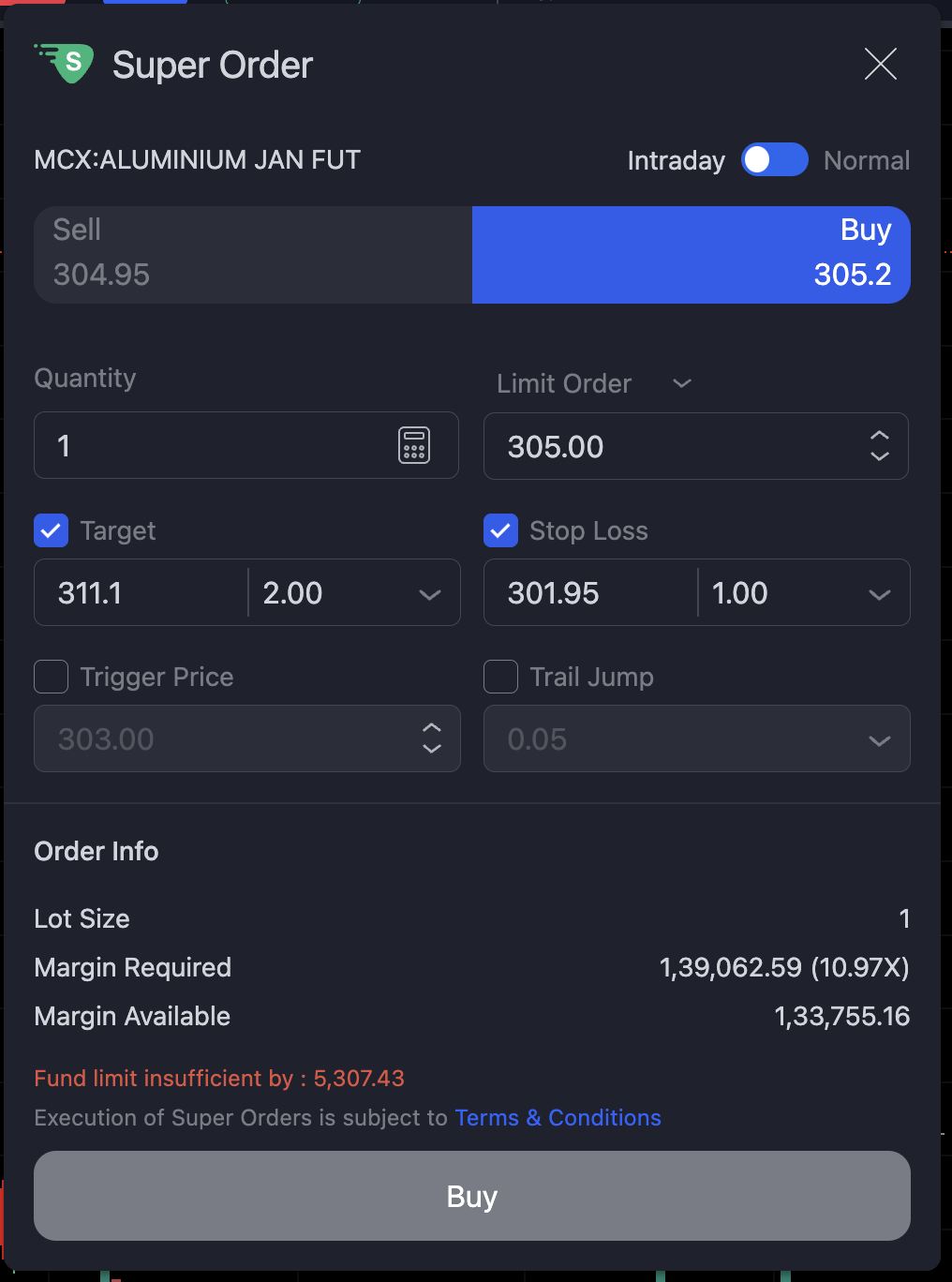Viewport: 952px width, 1282px height.
Task: Click the Target price 311.1 field
Action: (141, 593)
